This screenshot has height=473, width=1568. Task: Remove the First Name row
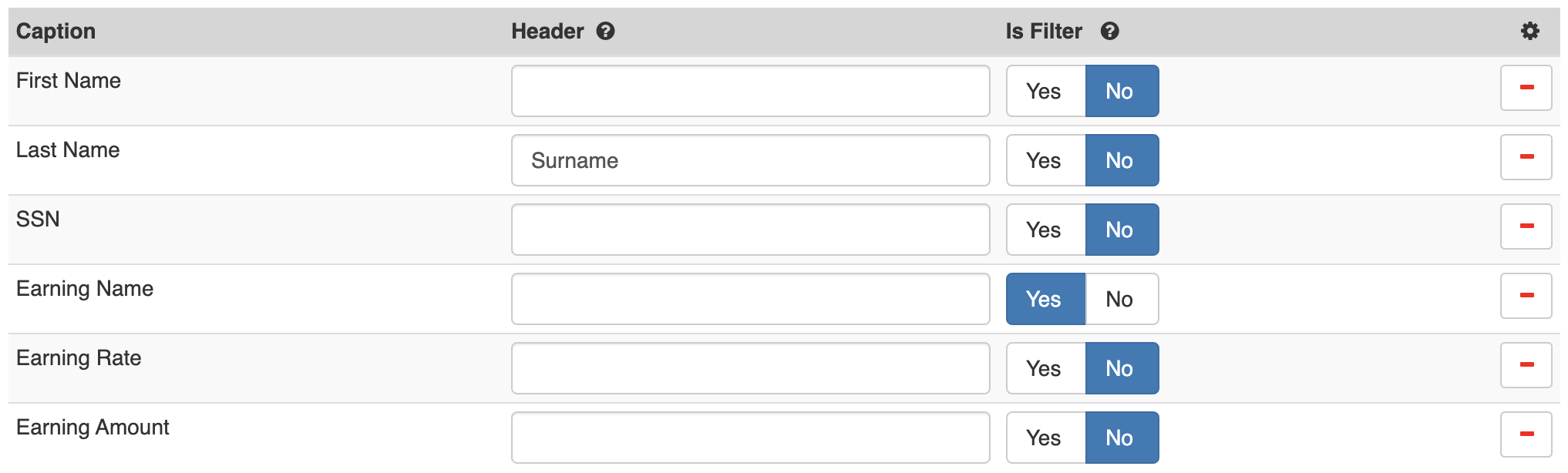[1526, 88]
